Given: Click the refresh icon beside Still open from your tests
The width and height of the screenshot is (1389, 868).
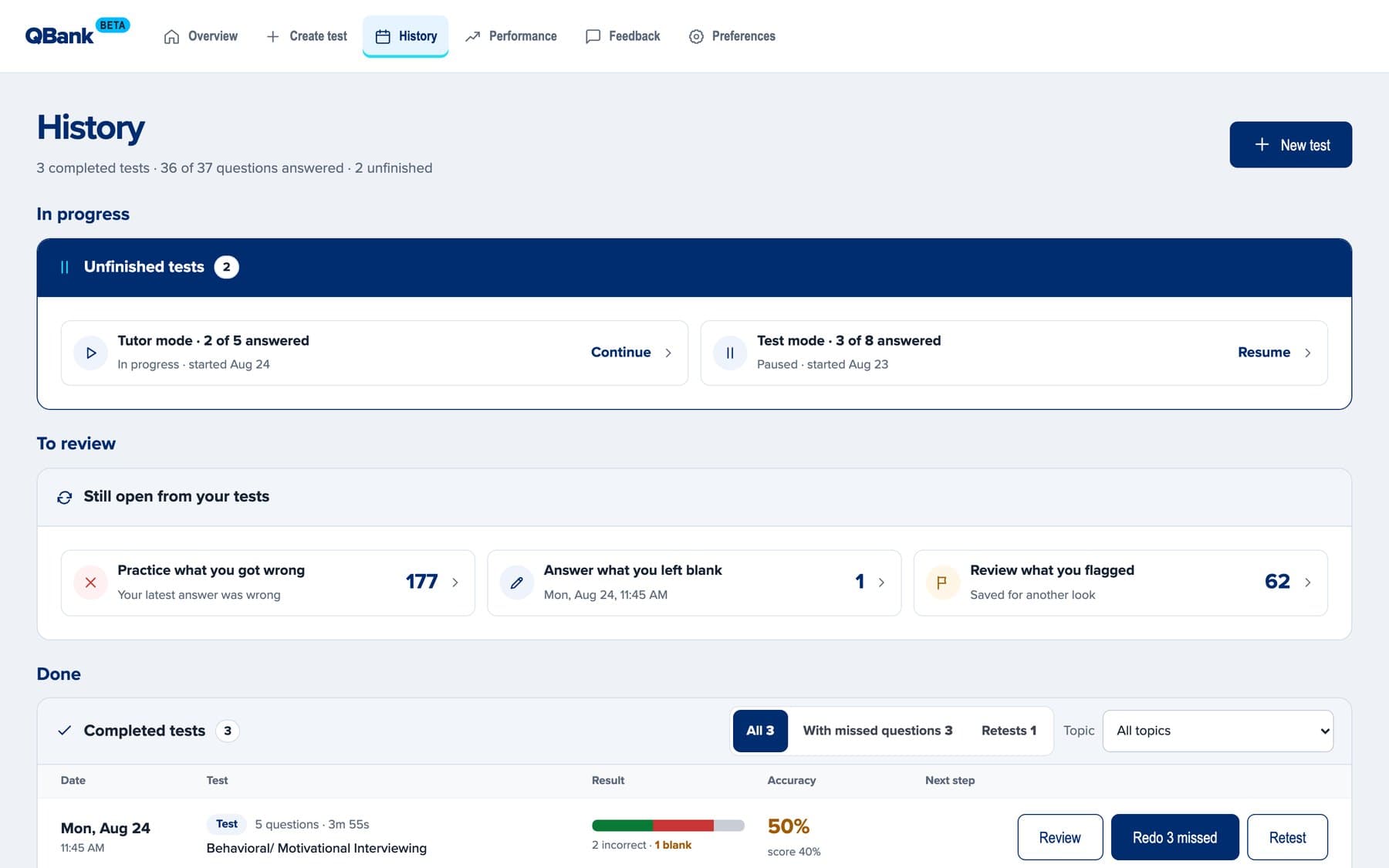Looking at the screenshot, I should tap(65, 497).
